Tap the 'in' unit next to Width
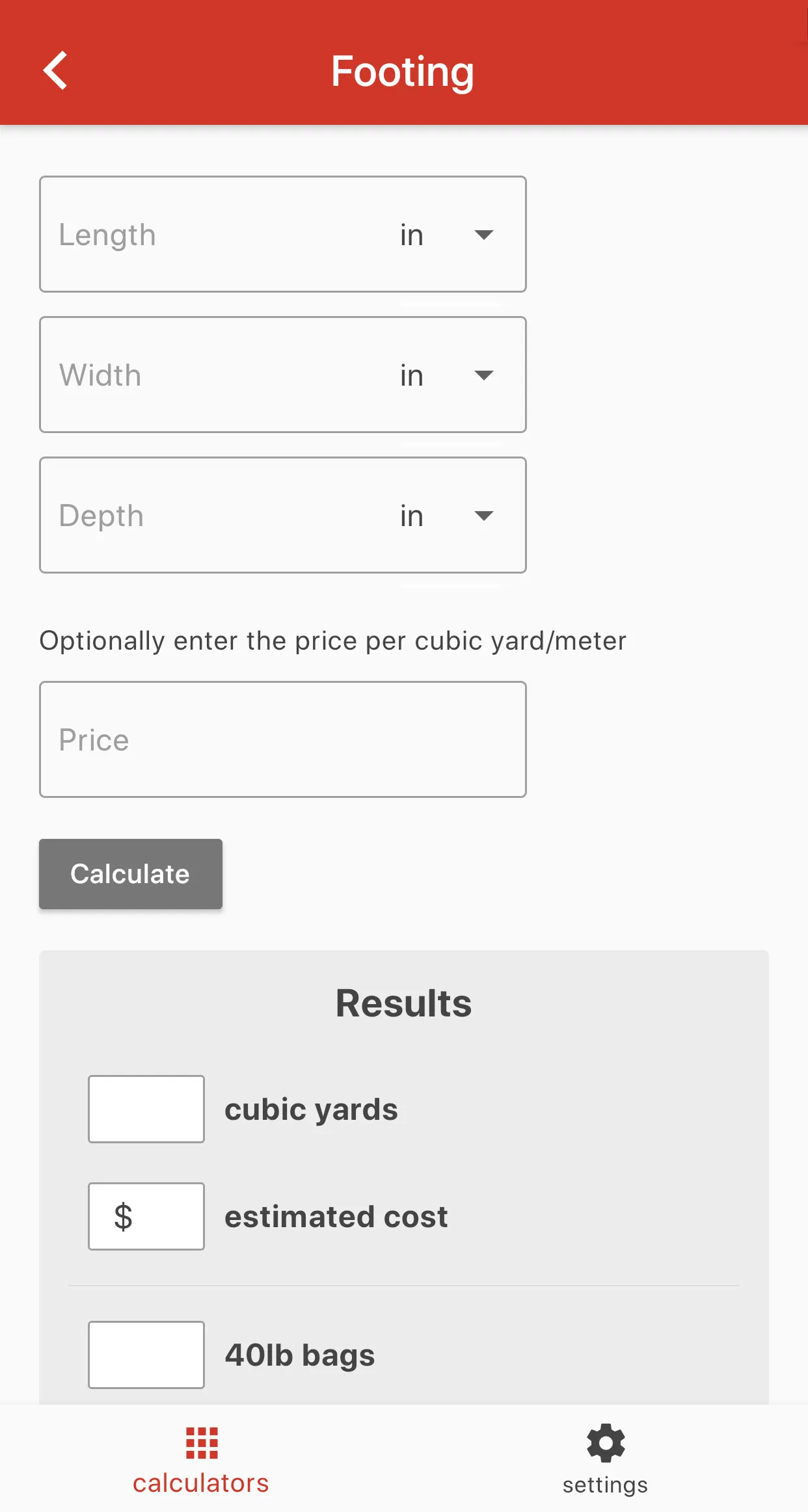The height and width of the screenshot is (1512, 808). coord(412,375)
